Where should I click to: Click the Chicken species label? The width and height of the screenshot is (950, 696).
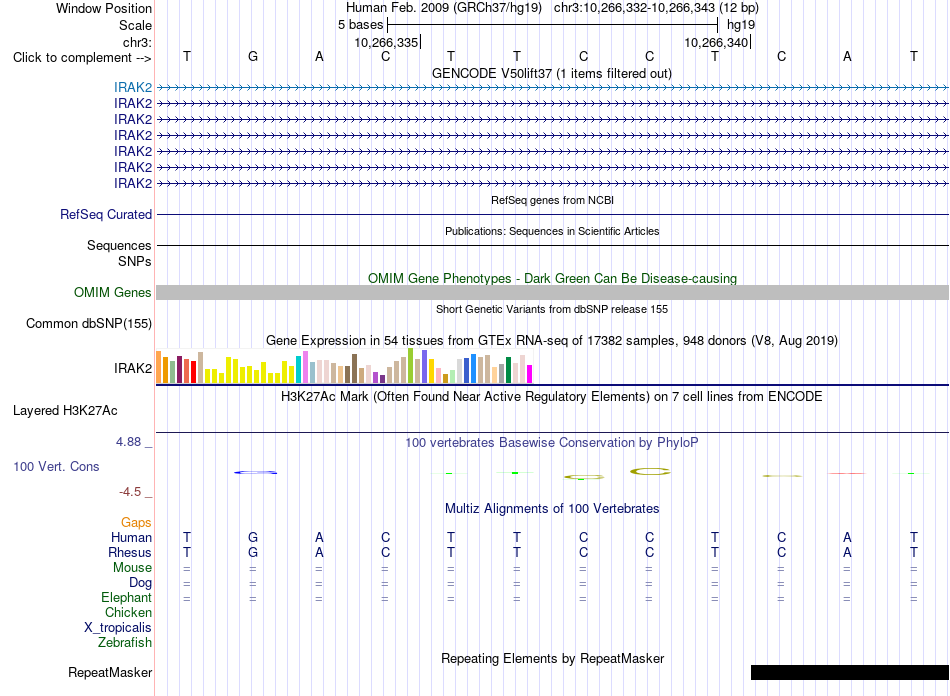[x=128, y=612]
